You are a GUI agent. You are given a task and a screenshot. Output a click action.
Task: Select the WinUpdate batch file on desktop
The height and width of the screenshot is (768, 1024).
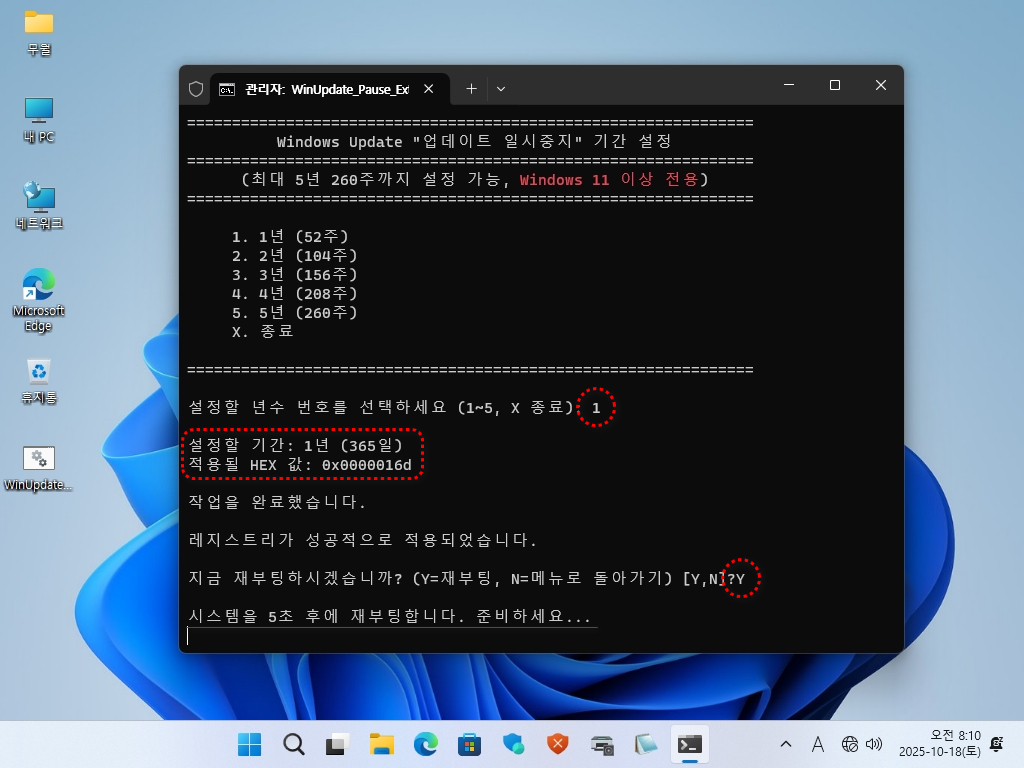pos(39,468)
